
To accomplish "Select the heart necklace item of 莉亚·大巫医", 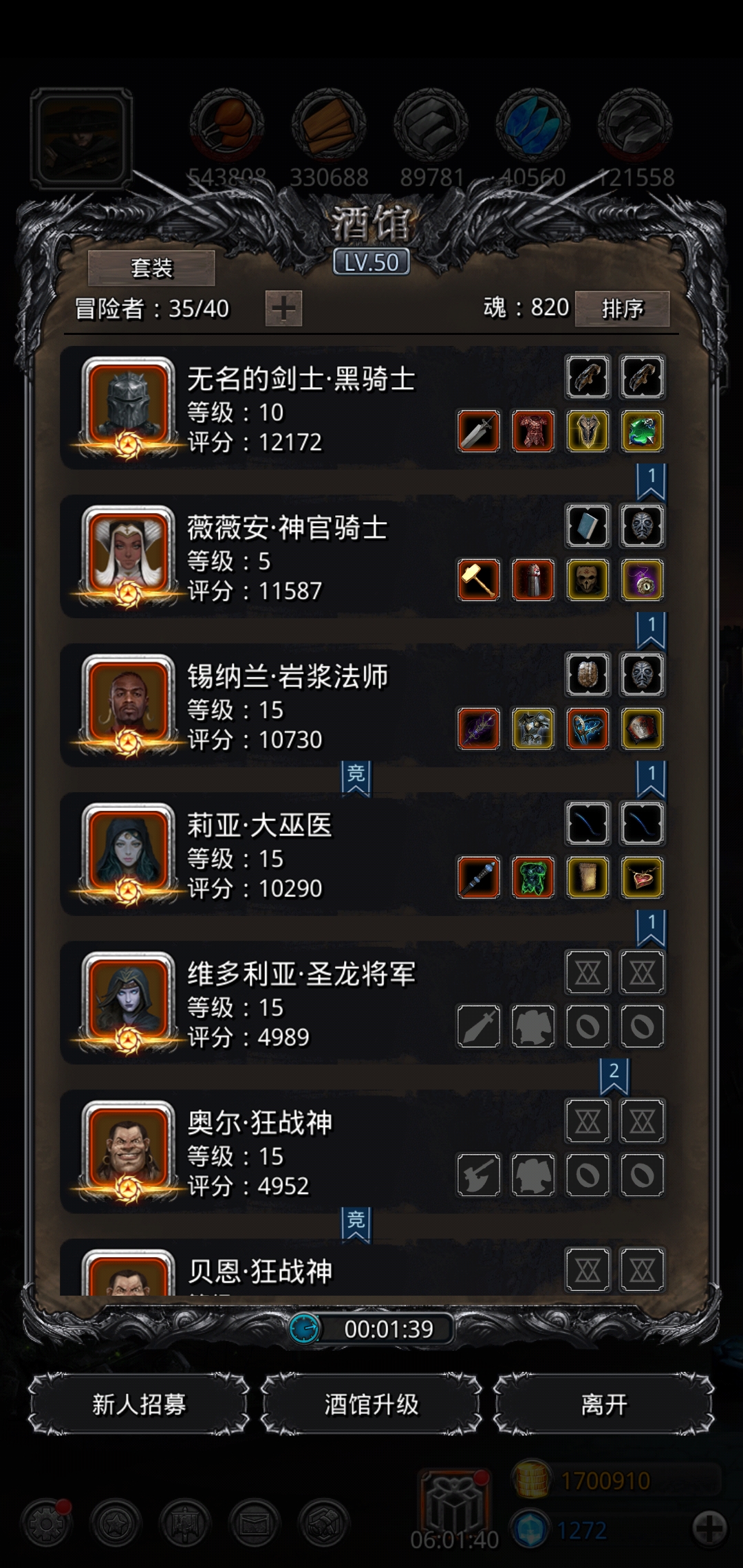I will point(642,878).
